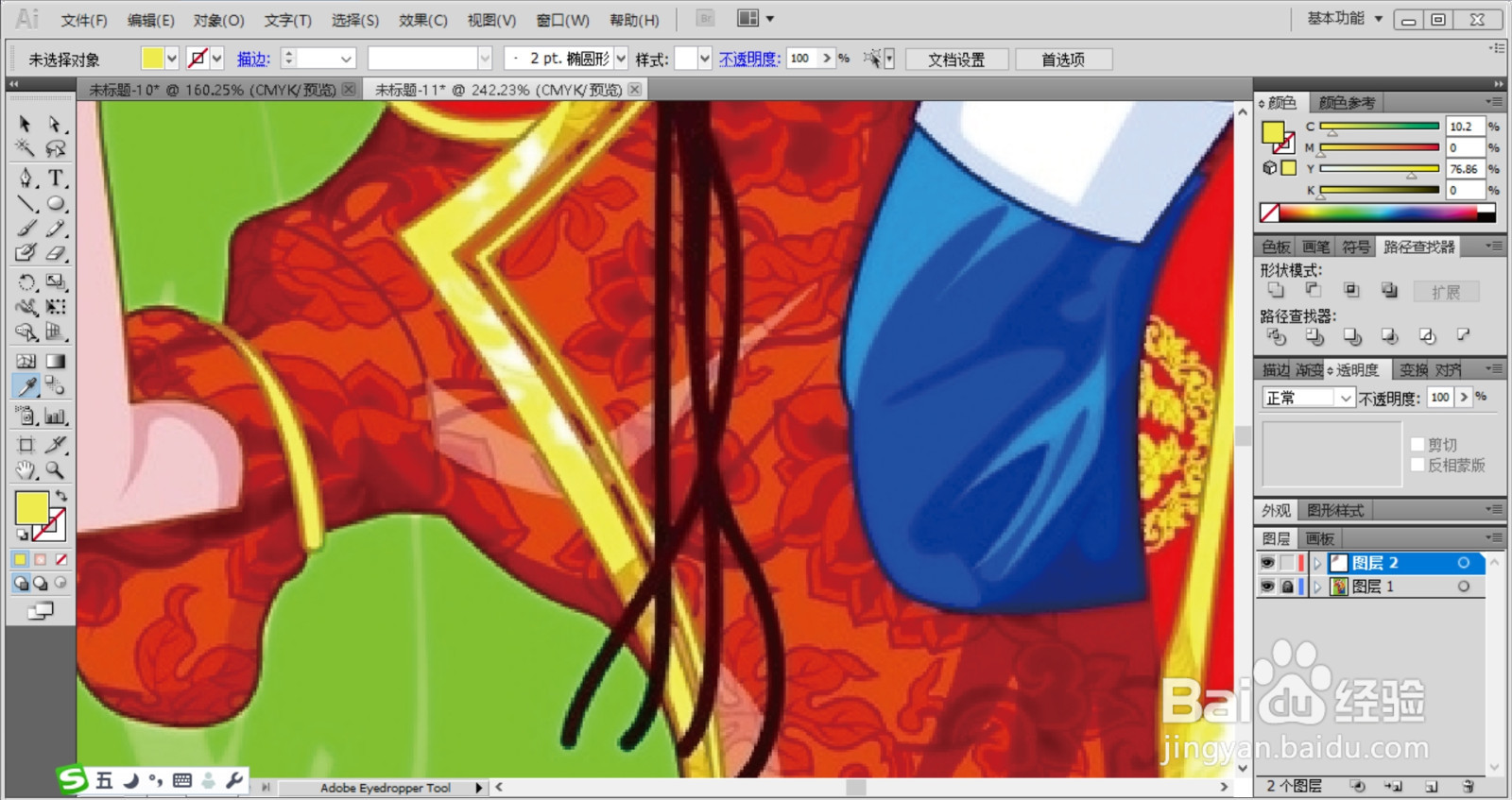Viewport: 1512px width, 800px height.
Task: Check the 反相蒙版 checkbox
Action: pos(1417,465)
